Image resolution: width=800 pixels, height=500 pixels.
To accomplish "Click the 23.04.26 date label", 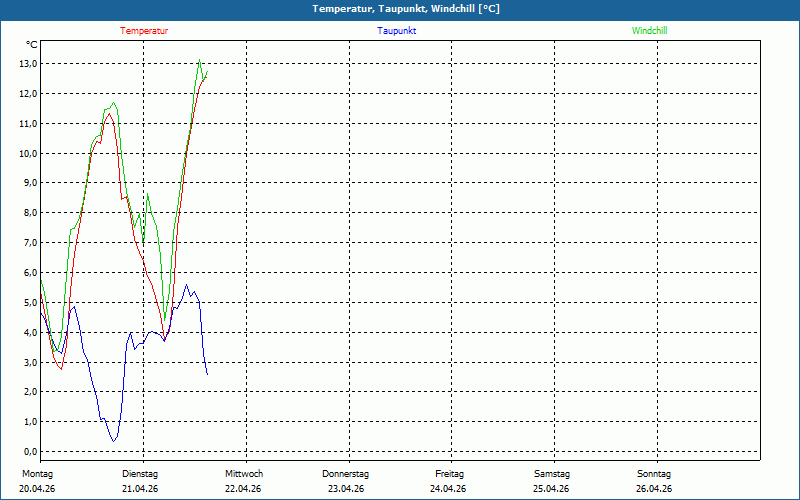I will [346, 489].
